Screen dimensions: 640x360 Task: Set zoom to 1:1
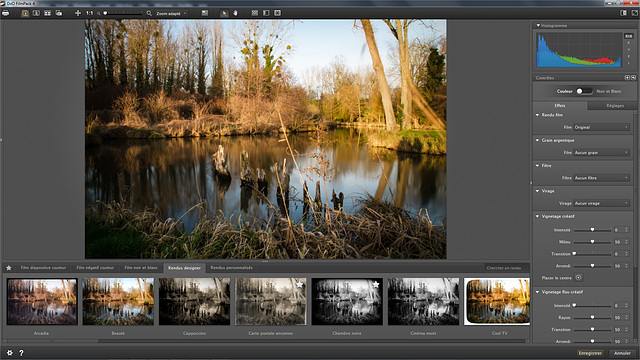click(x=89, y=13)
